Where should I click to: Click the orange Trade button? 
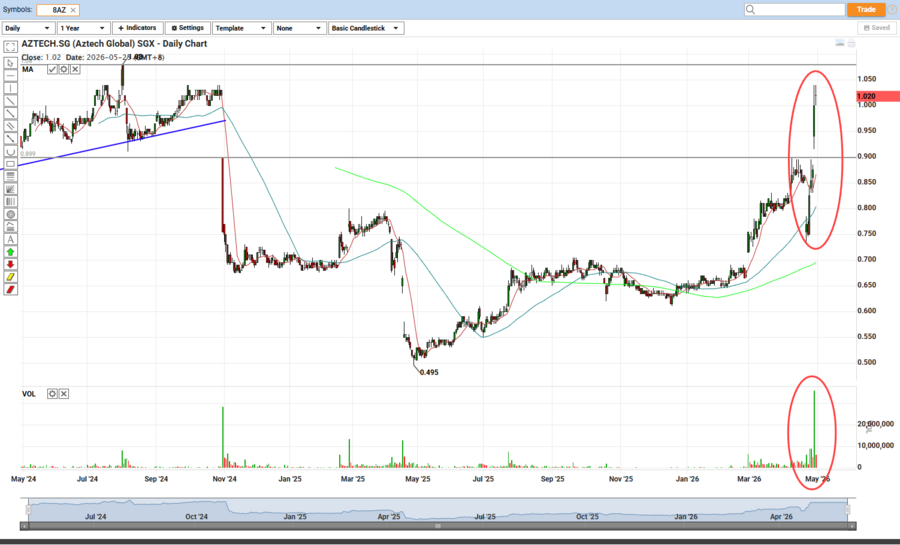(866, 9)
